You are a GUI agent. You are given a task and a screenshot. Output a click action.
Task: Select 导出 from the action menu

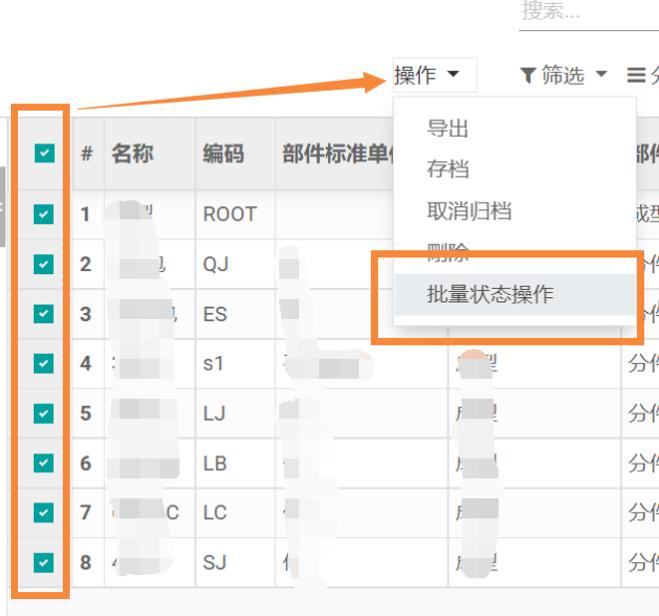click(447, 128)
